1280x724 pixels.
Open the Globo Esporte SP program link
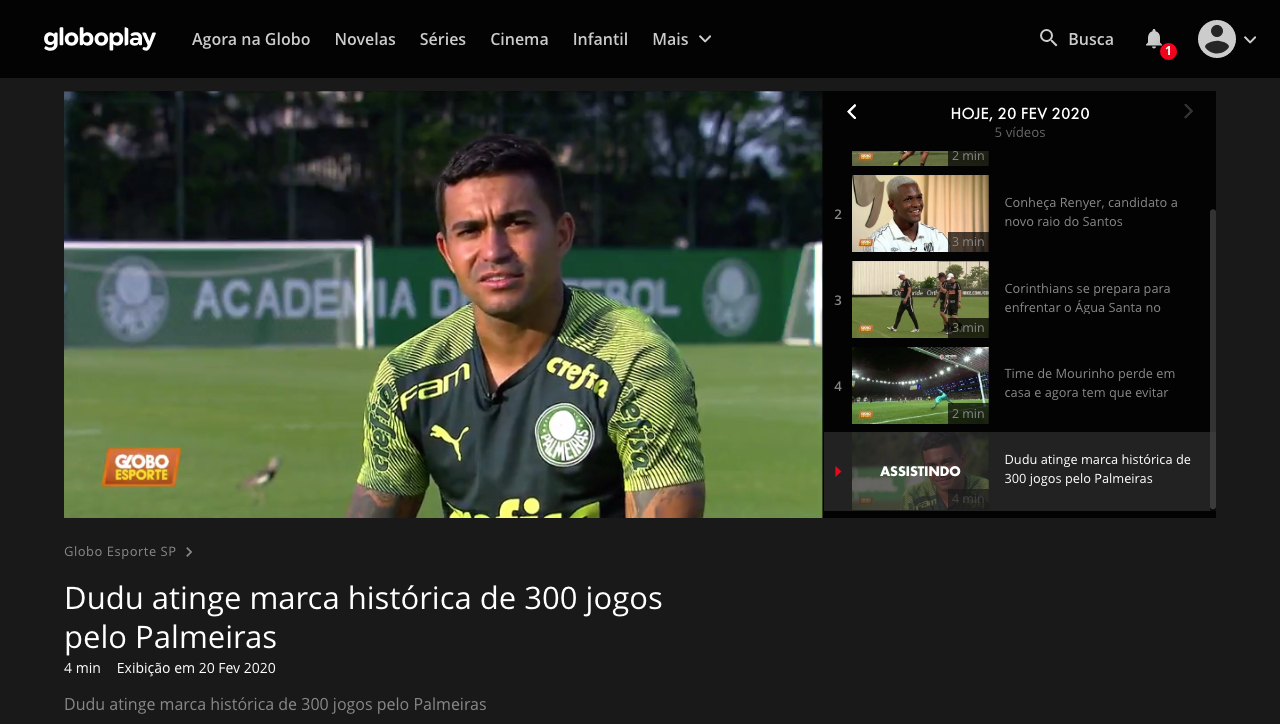pyautogui.click(x=128, y=552)
